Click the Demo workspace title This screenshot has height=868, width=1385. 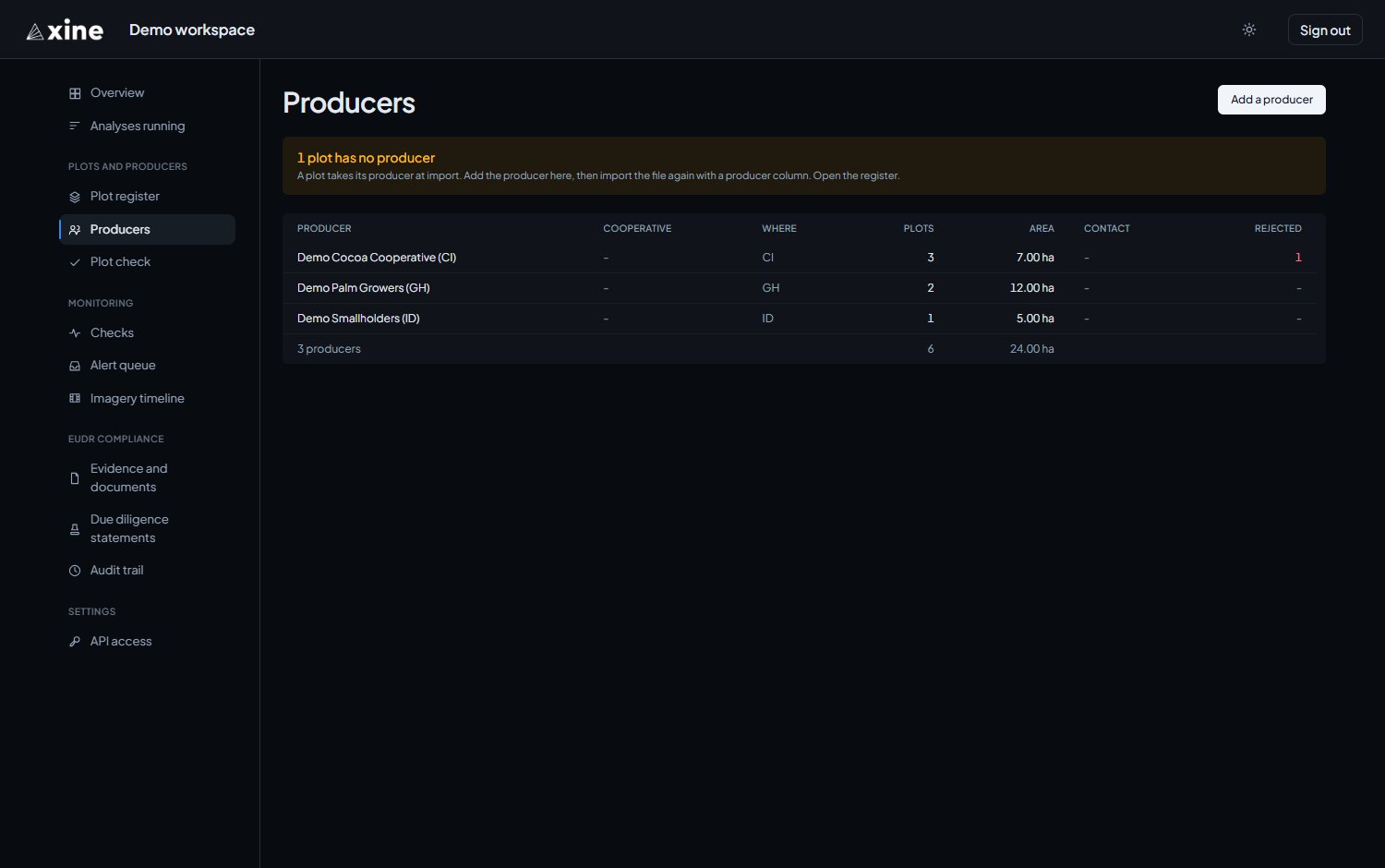(192, 30)
